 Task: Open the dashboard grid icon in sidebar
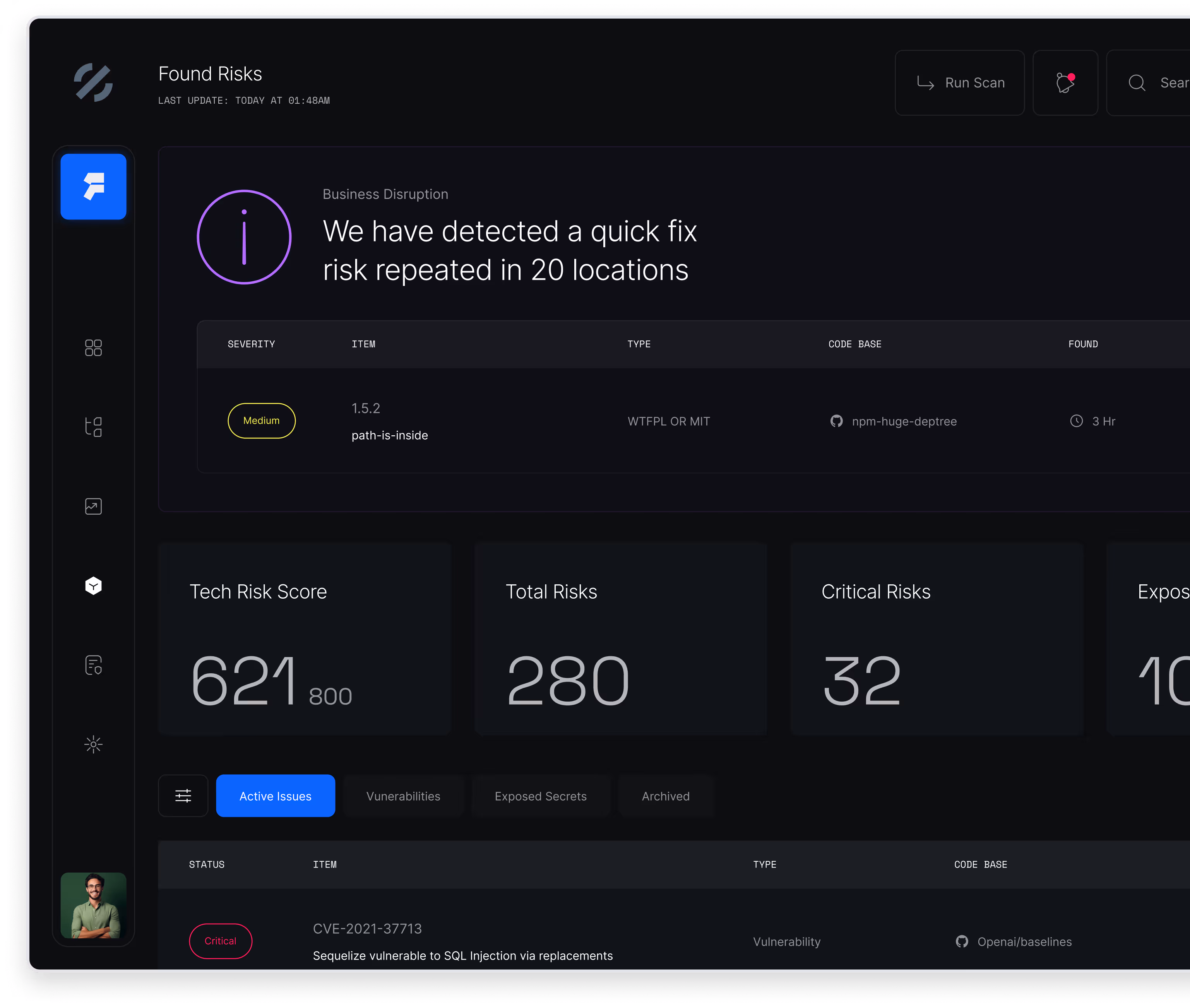[93, 347]
